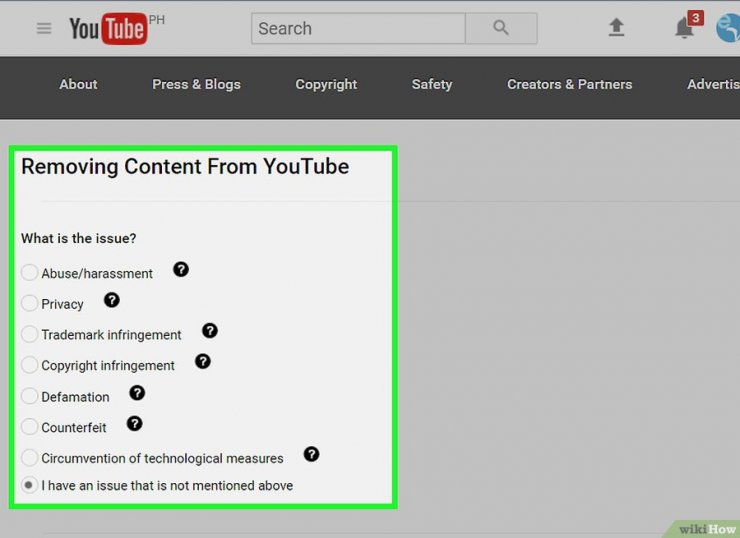Click the help icon beside Trademark infringement

pyautogui.click(x=210, y=331)
